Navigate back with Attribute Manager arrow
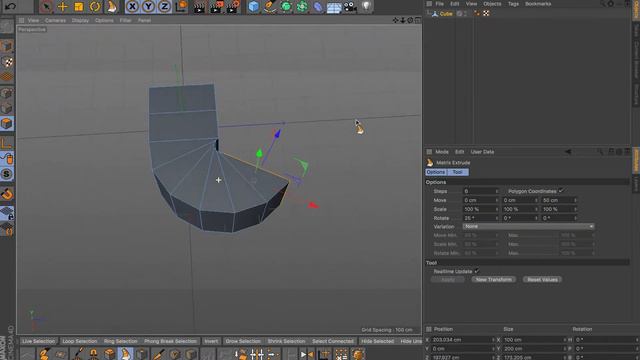Screen dimensions: 640x360 click(x=567, y=151)
